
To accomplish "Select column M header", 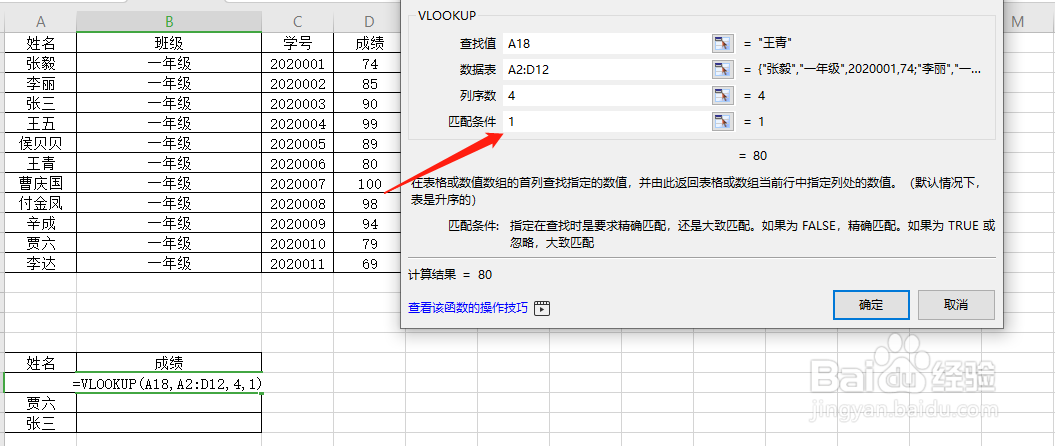I will click(x=1017, y=22).
